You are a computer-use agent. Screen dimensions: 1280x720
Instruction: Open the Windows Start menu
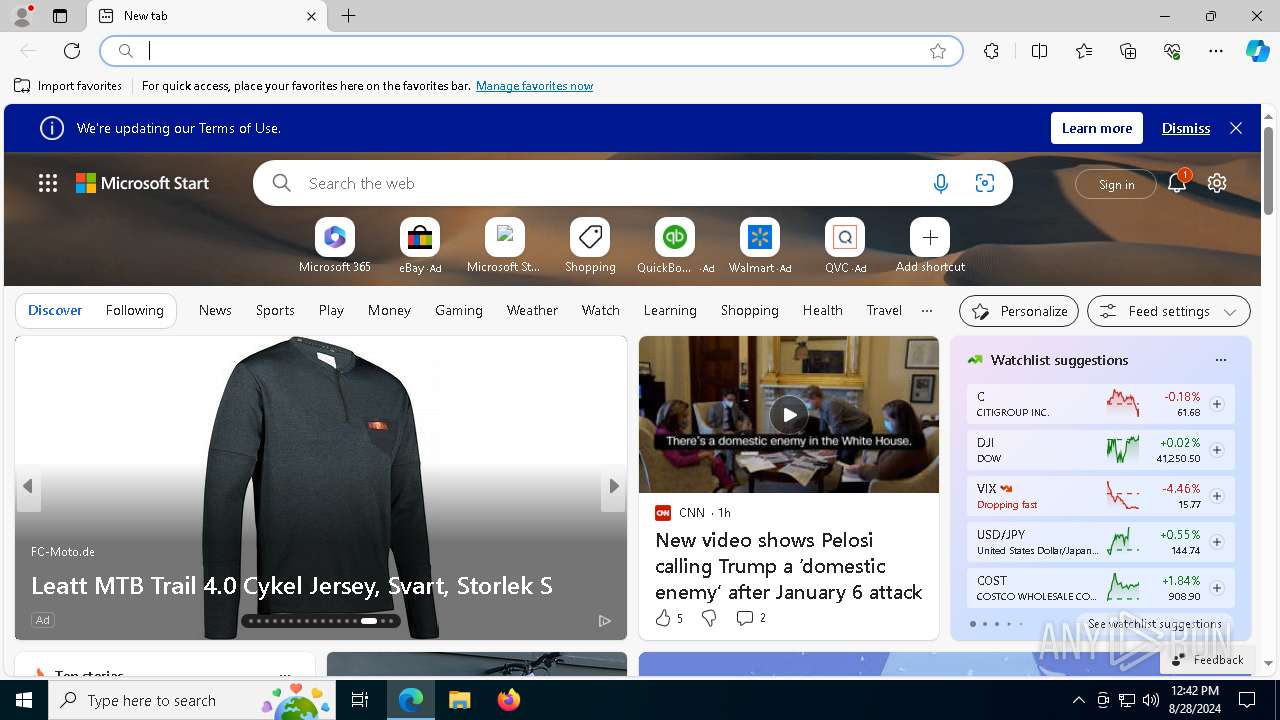point(24,700)
